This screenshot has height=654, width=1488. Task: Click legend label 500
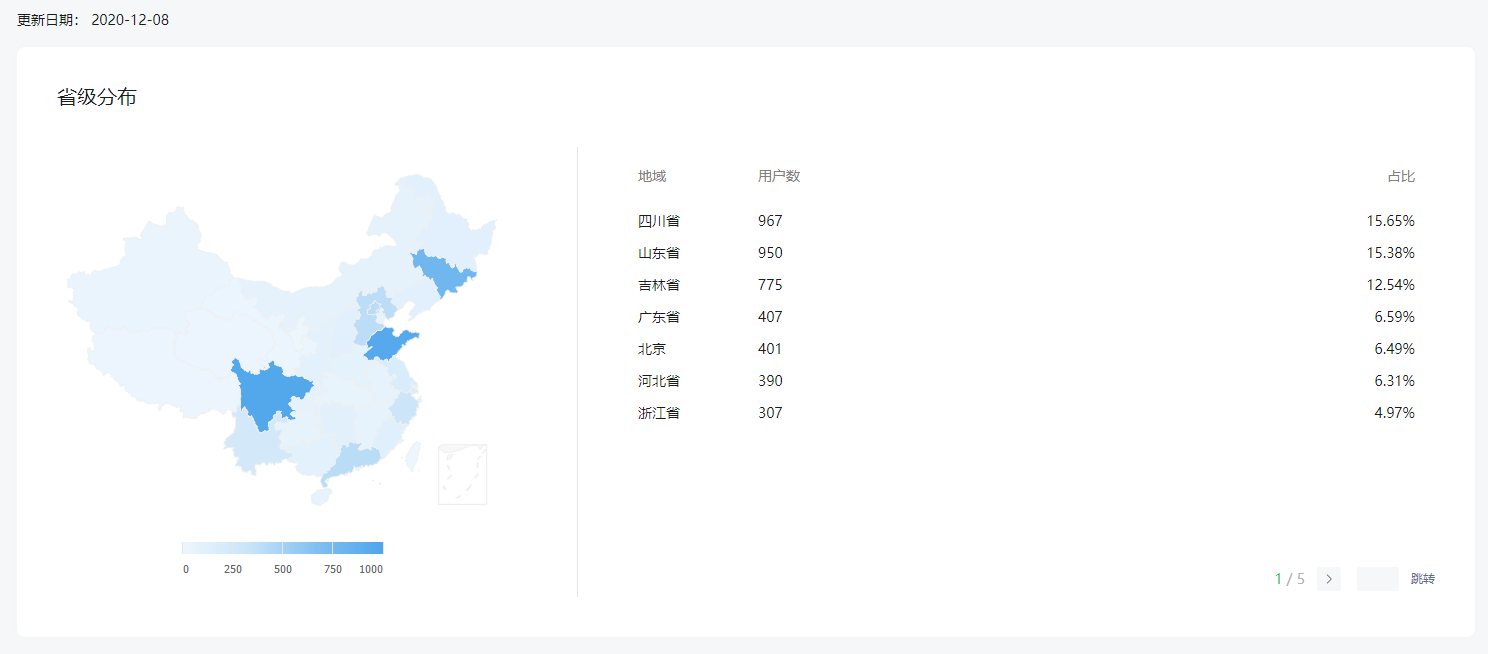click(283, 569)
